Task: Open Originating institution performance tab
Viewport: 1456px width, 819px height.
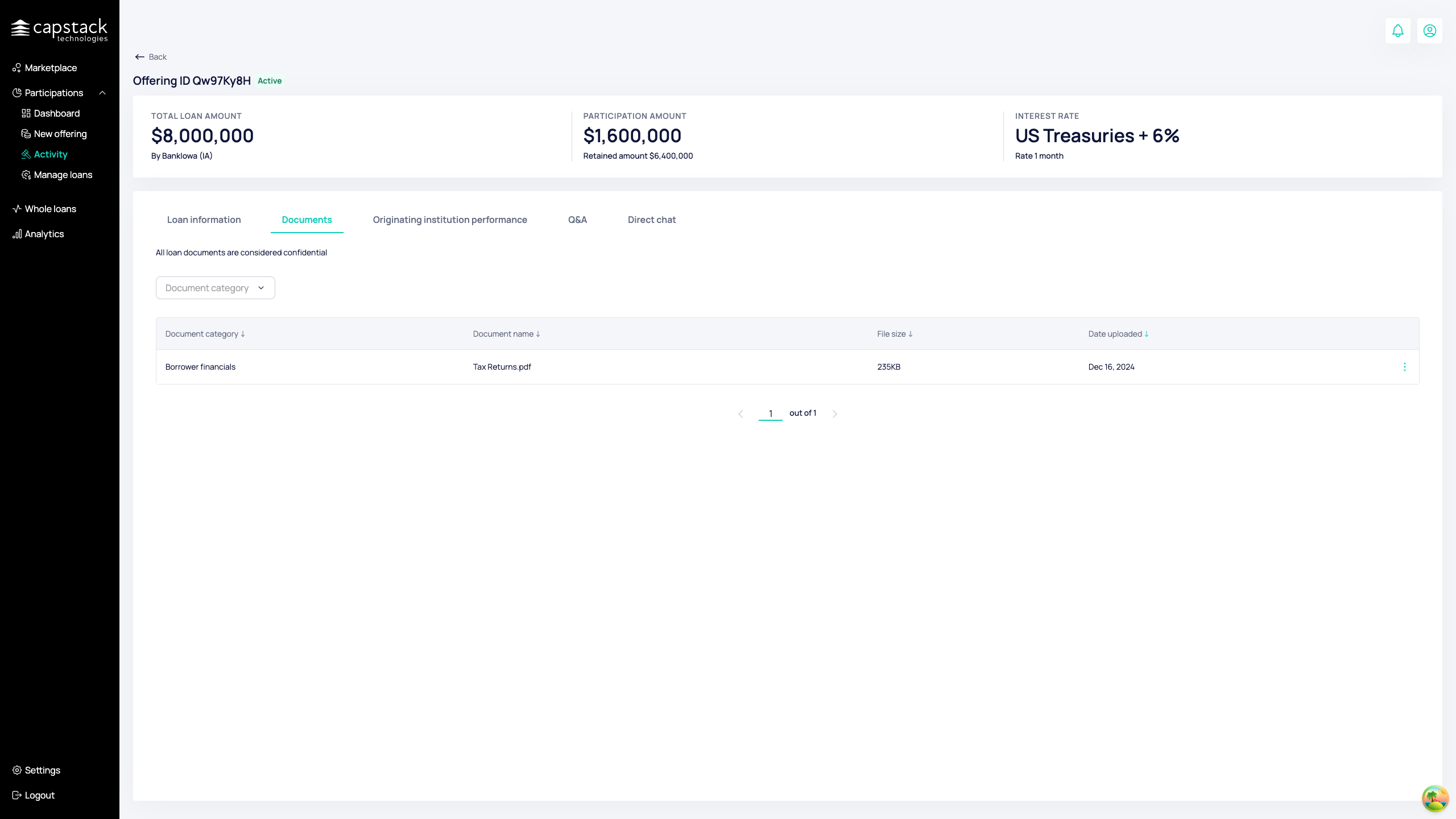Action: [x=450, y=220]
